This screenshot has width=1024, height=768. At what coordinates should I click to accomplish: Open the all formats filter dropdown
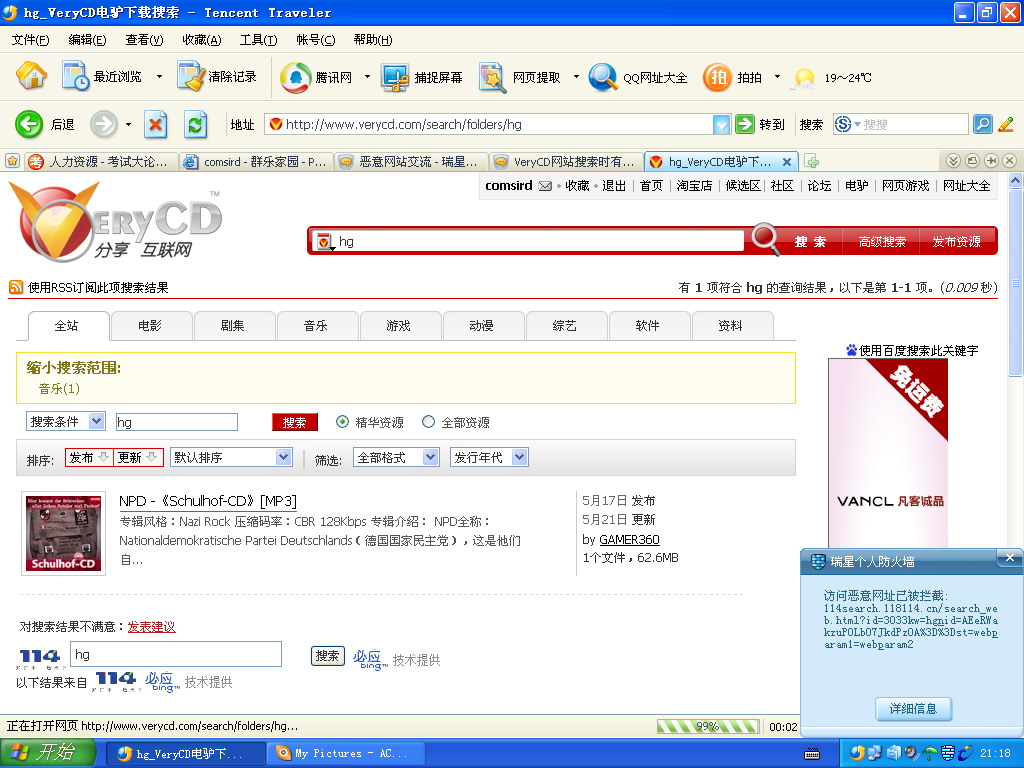[396, 457]
